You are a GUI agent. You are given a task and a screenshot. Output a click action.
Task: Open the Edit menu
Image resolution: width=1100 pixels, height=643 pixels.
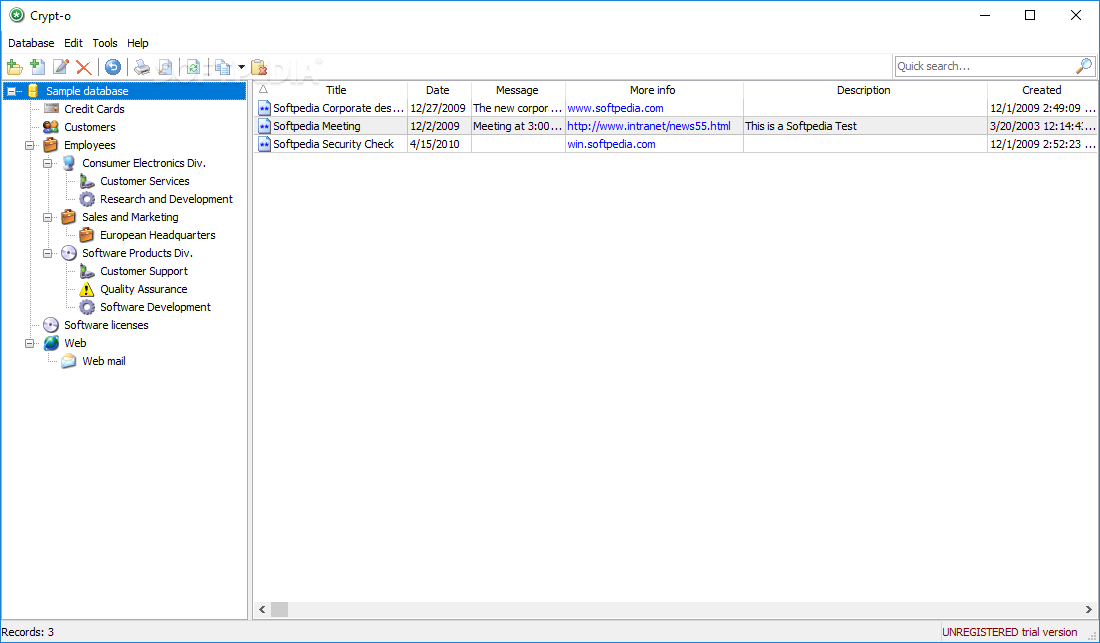73,43
